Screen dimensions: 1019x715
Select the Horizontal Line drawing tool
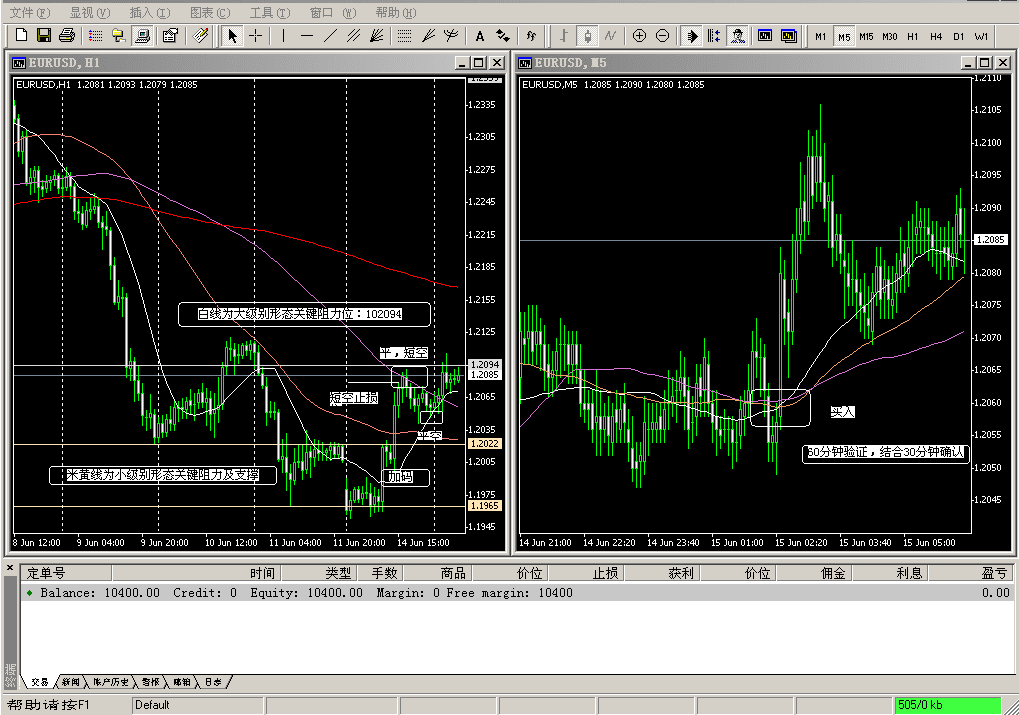(x=307, y=36)
